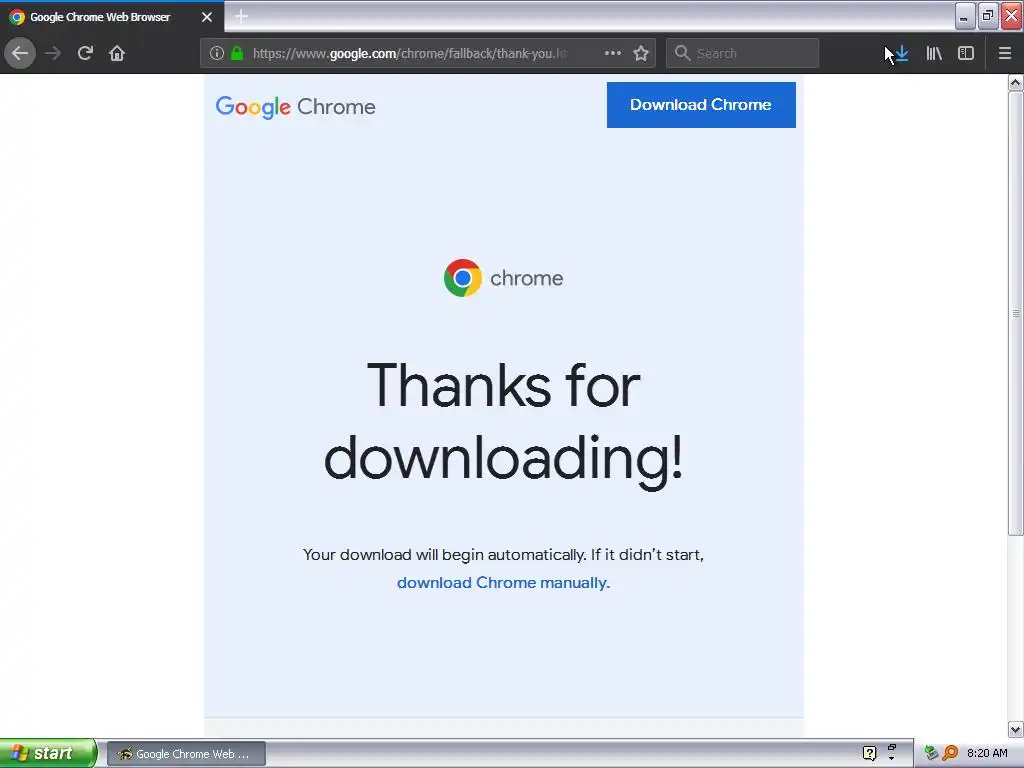Image resolution: width=1024 pixels, height=768 pixels.
Task: Click the chrome logo icon on page
Action: click(x=462, y=278)
